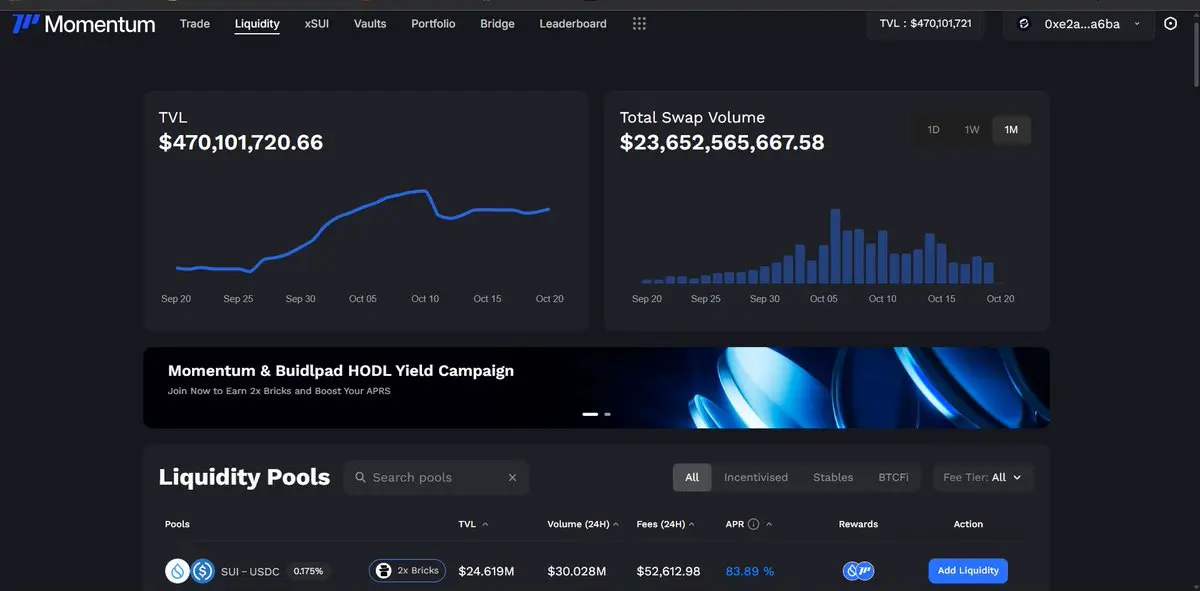Select the second banner carousel indicator
1200x591 pixels.
coord(607,414)
